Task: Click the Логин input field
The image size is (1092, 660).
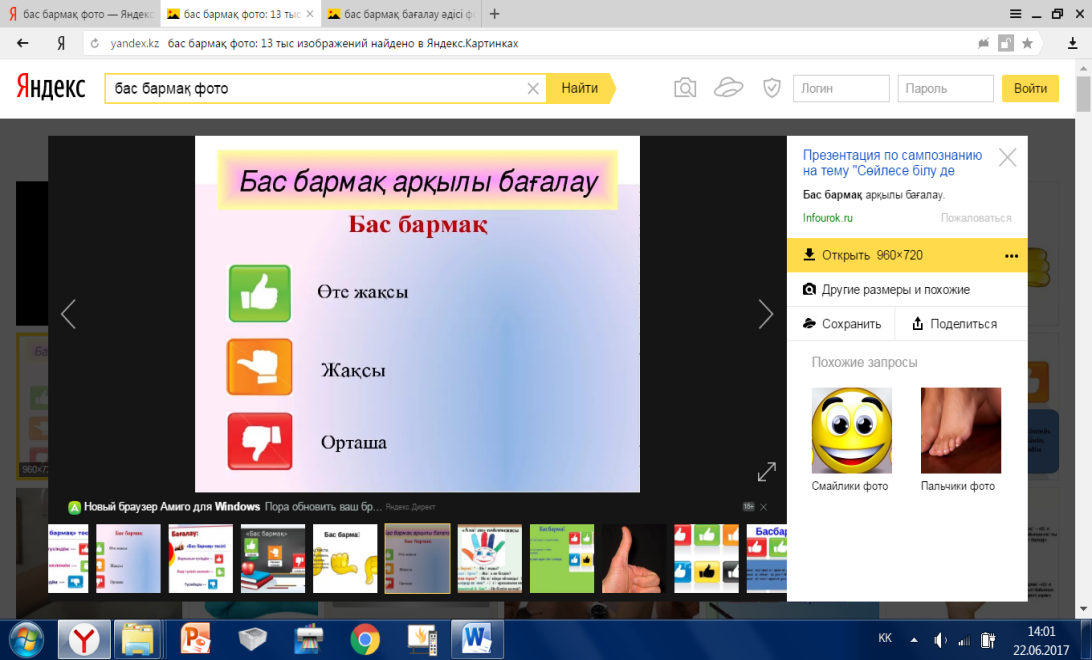Action: tap(841, 88)
